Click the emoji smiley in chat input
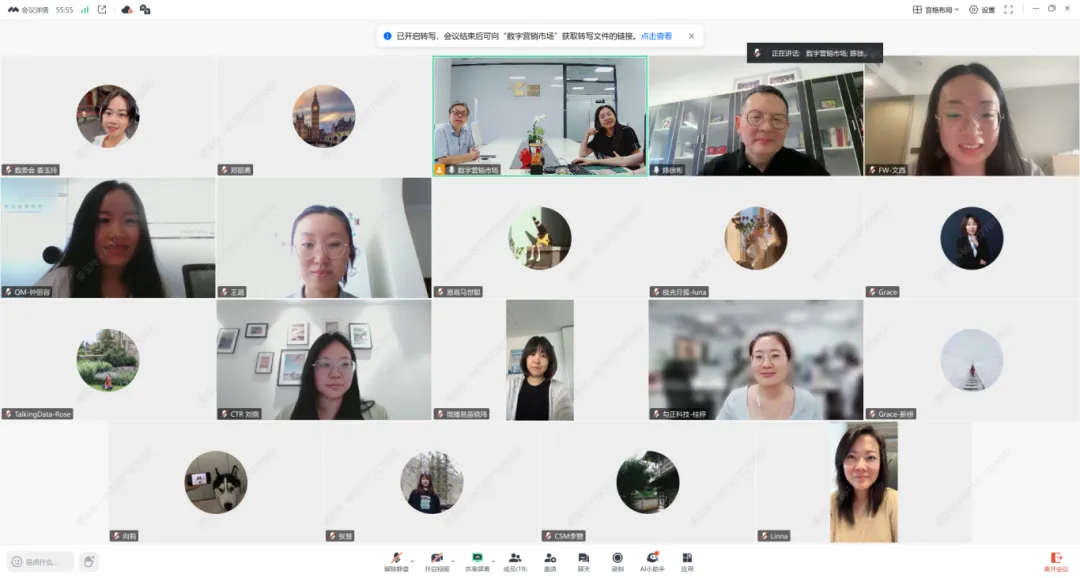1080x578 pixels. click(x=17, y=561)
